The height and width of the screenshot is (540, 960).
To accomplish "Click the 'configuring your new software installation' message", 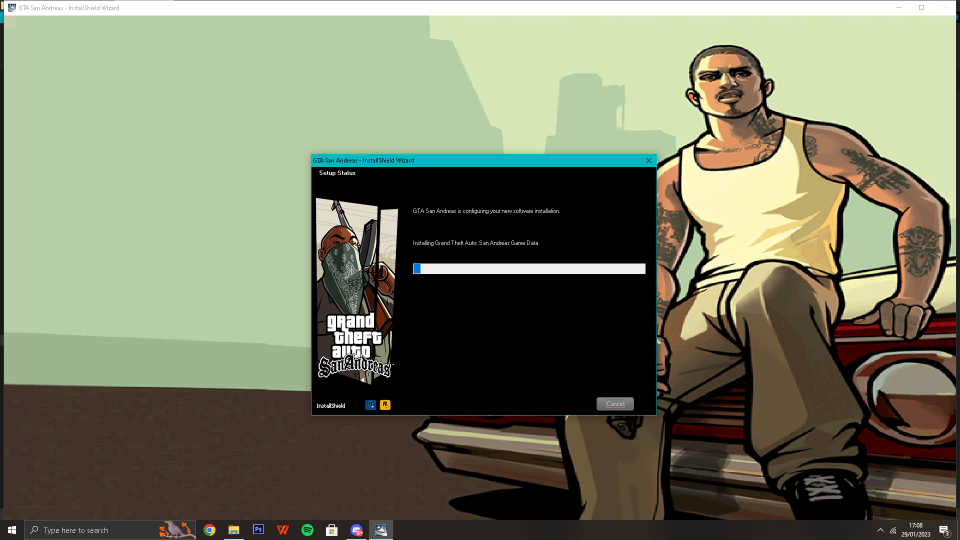I will (486, 211).
